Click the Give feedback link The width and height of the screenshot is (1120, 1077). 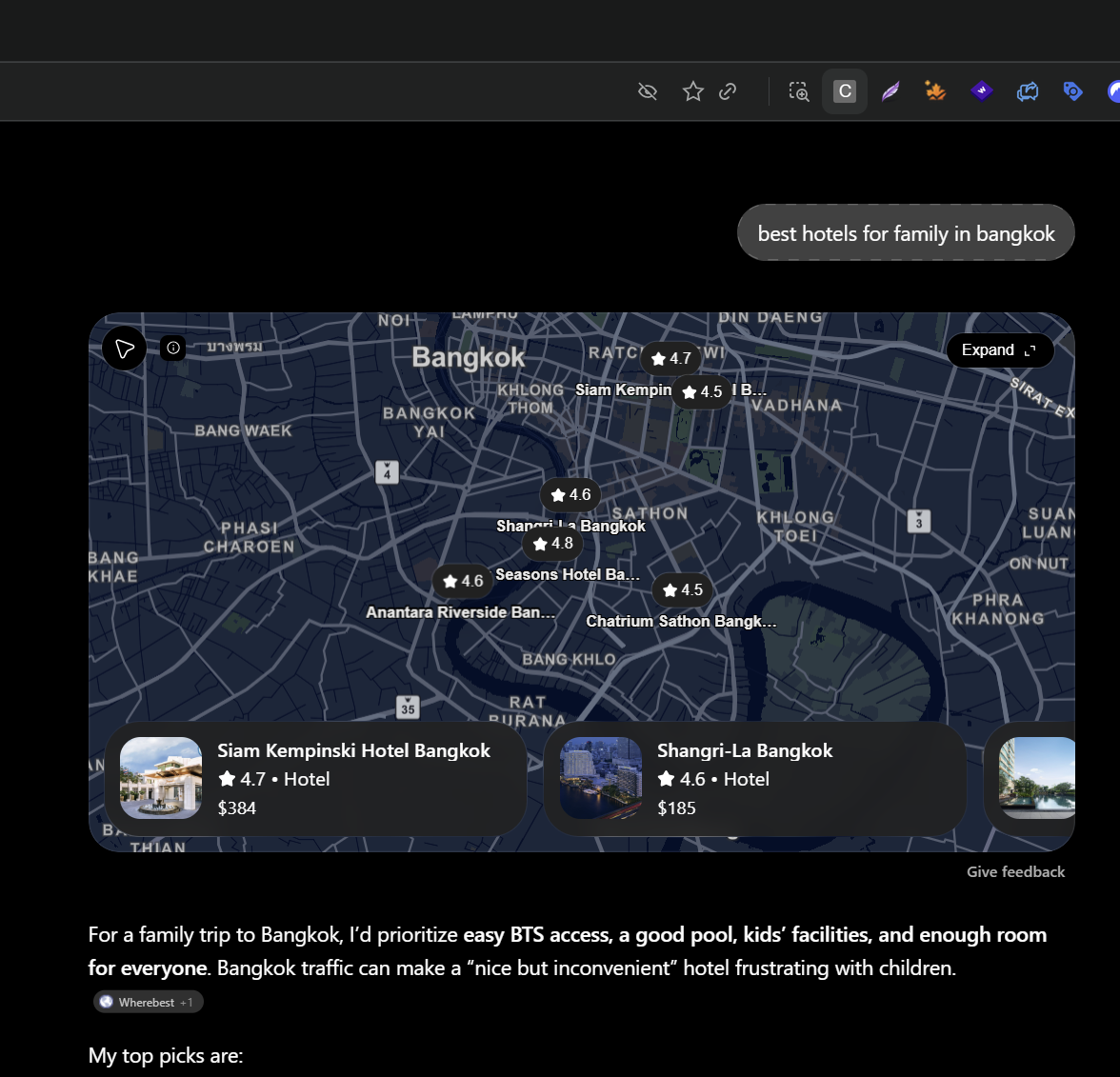click(1015, 872)
